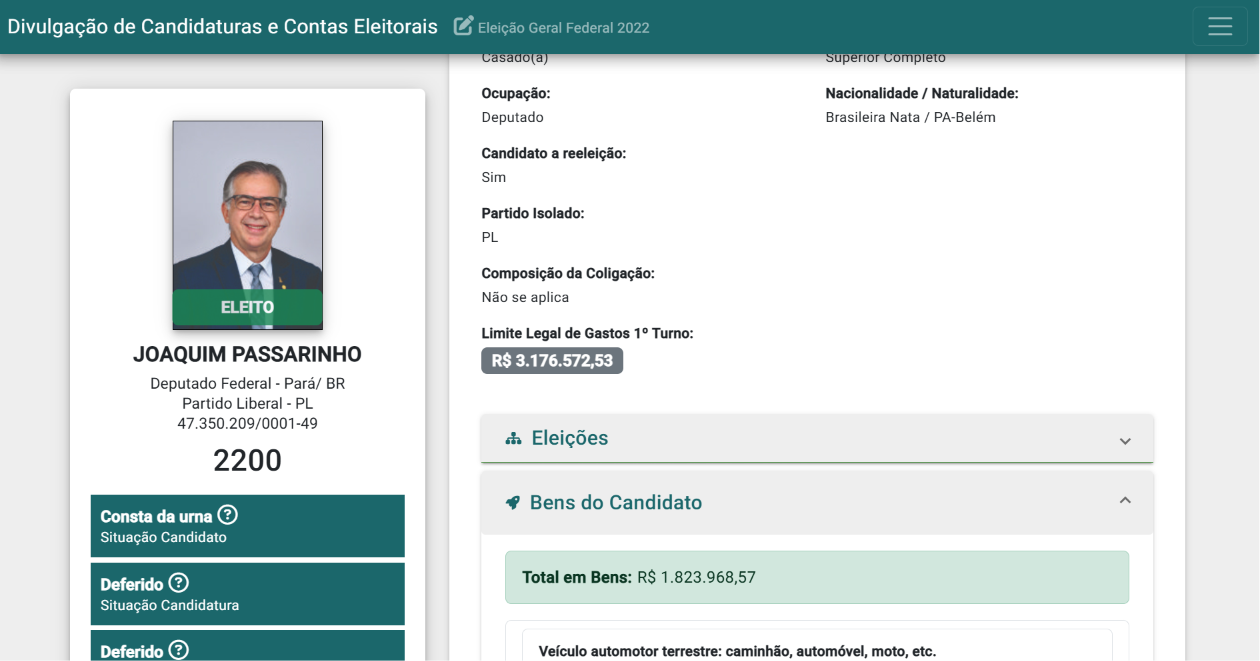The image size is (1260, 661).
Task: Collapse the Bens do Candidato section chevron
Action: pos(1125,500)
